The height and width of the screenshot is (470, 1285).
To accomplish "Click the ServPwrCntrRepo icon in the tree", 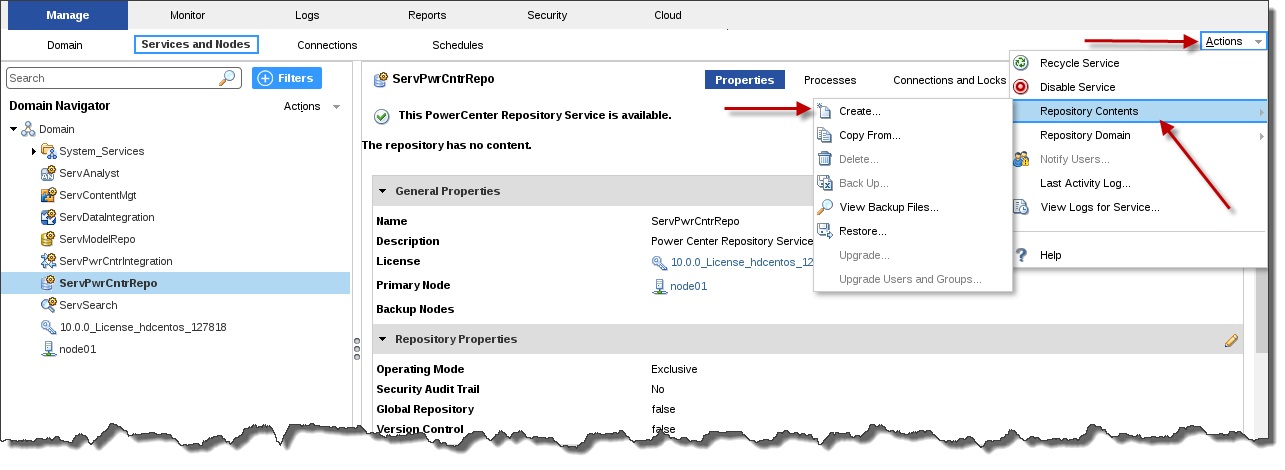I will coord(48,283).
